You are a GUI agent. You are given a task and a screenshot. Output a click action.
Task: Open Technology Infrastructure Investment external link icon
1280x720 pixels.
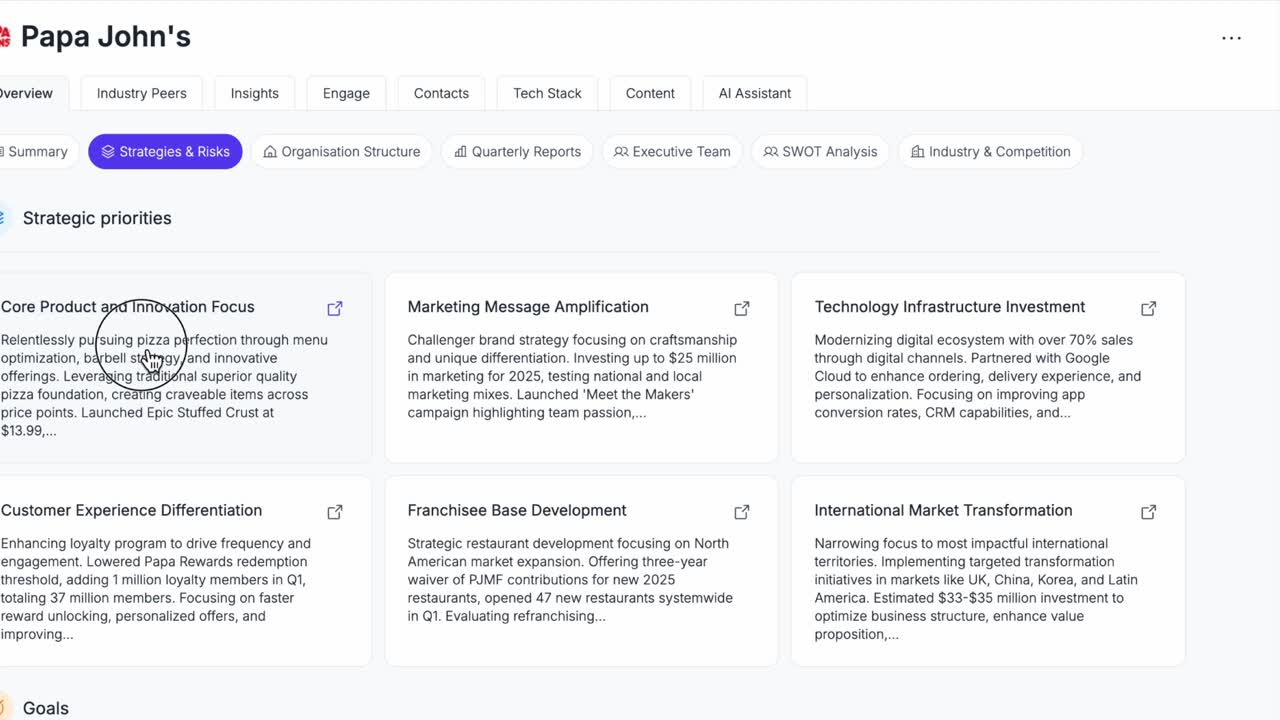[1149, 308]
